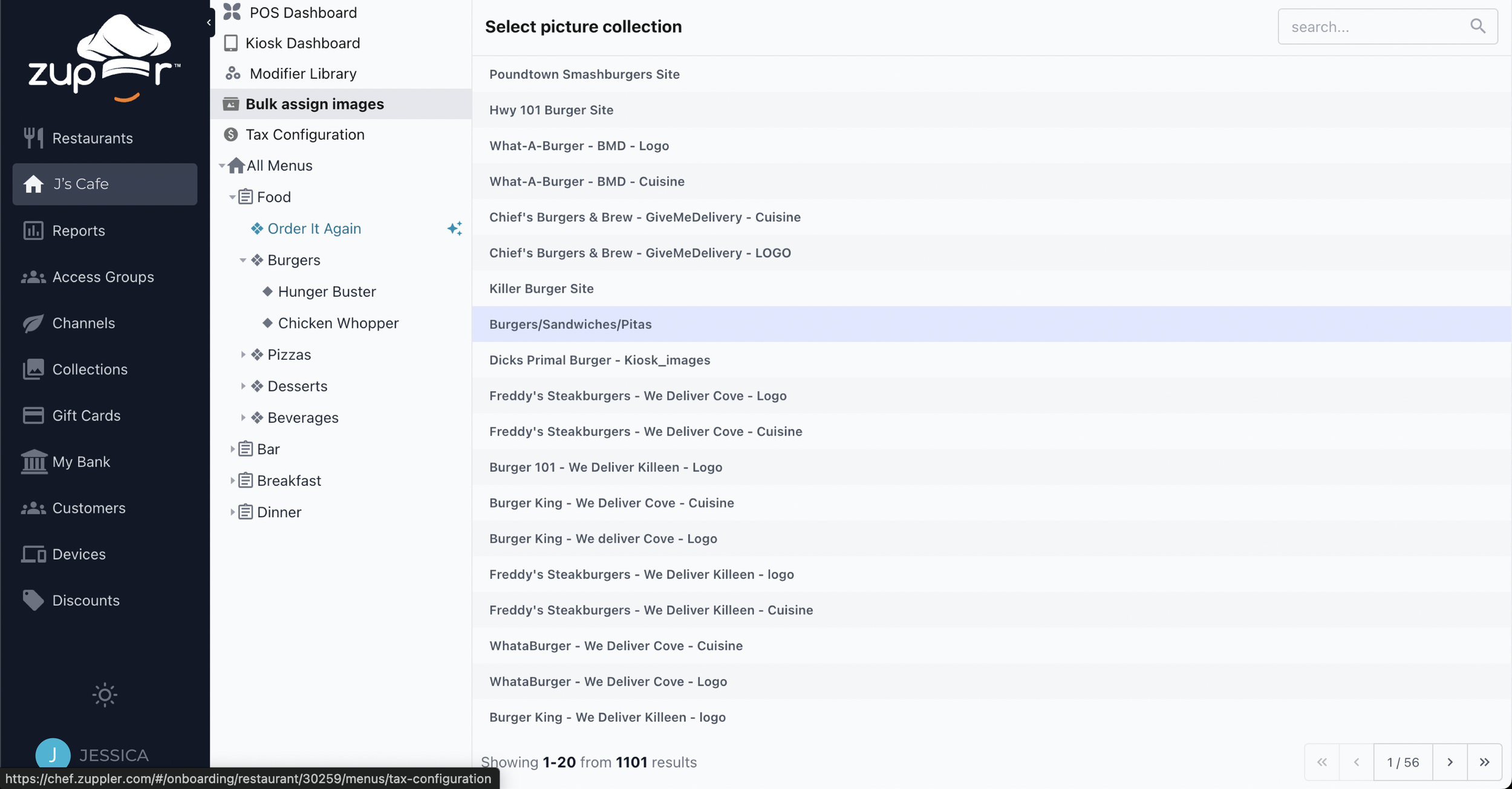Image resolution: width=1512 pixels, height=789 pixels.
Task: Open Collections from the left sidebar
Action: 90,369
